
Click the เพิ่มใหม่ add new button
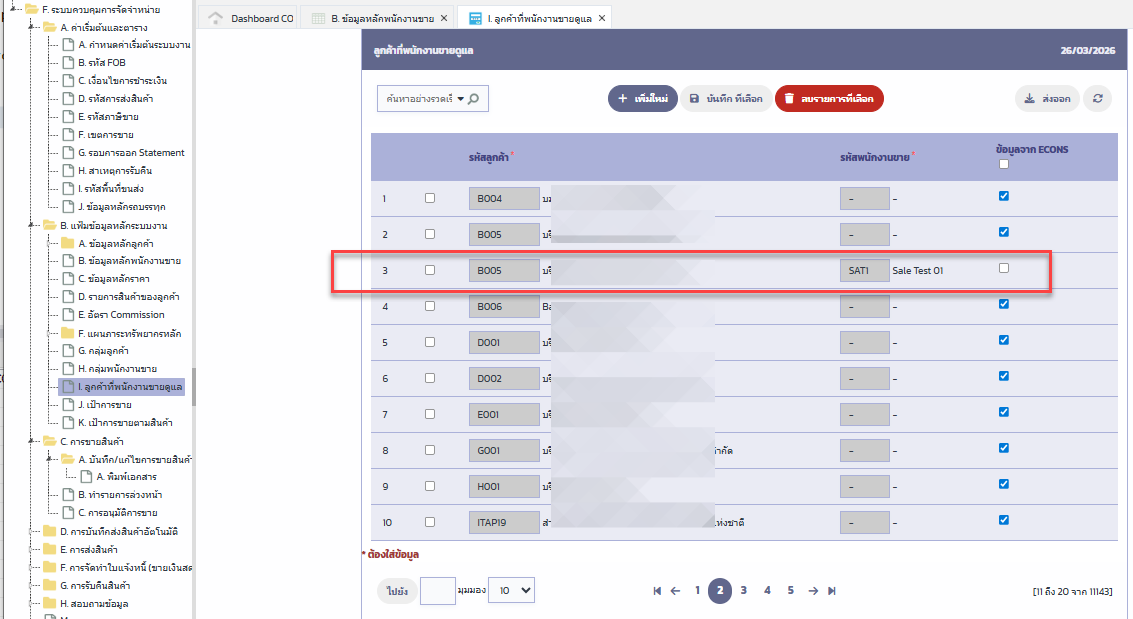coord(642,99)
